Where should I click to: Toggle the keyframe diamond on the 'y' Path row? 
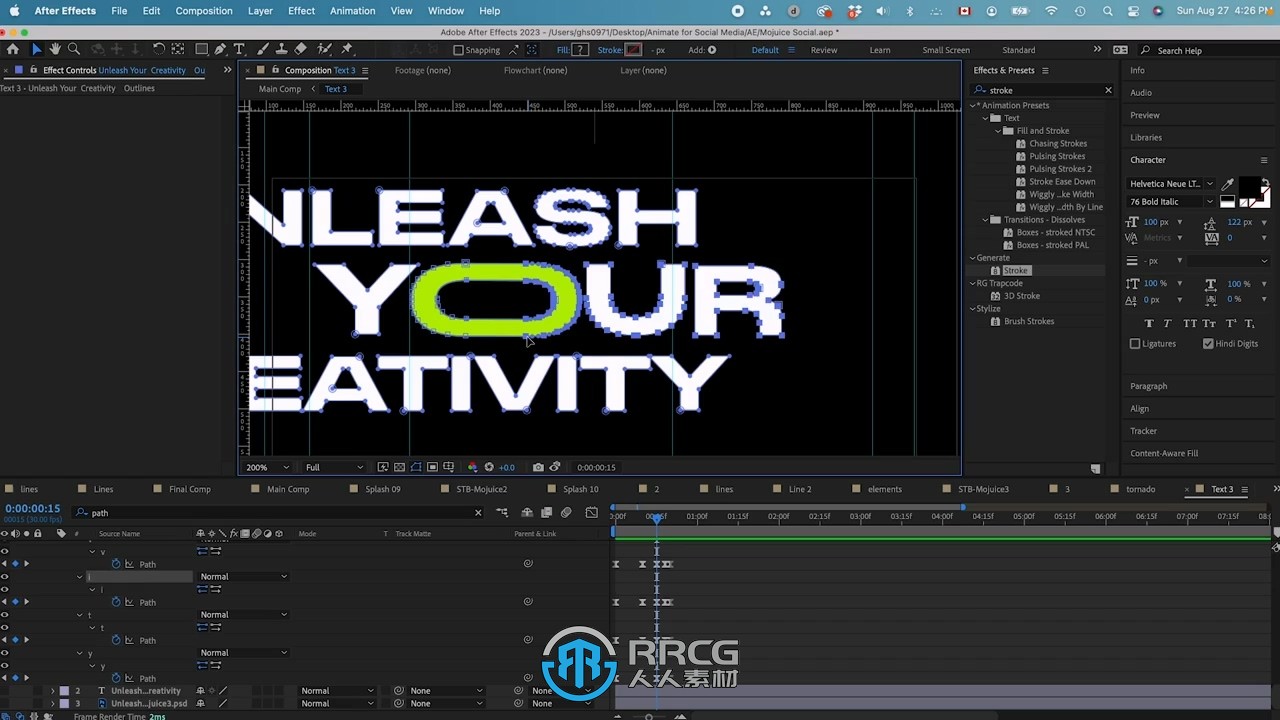click(14, 678)
